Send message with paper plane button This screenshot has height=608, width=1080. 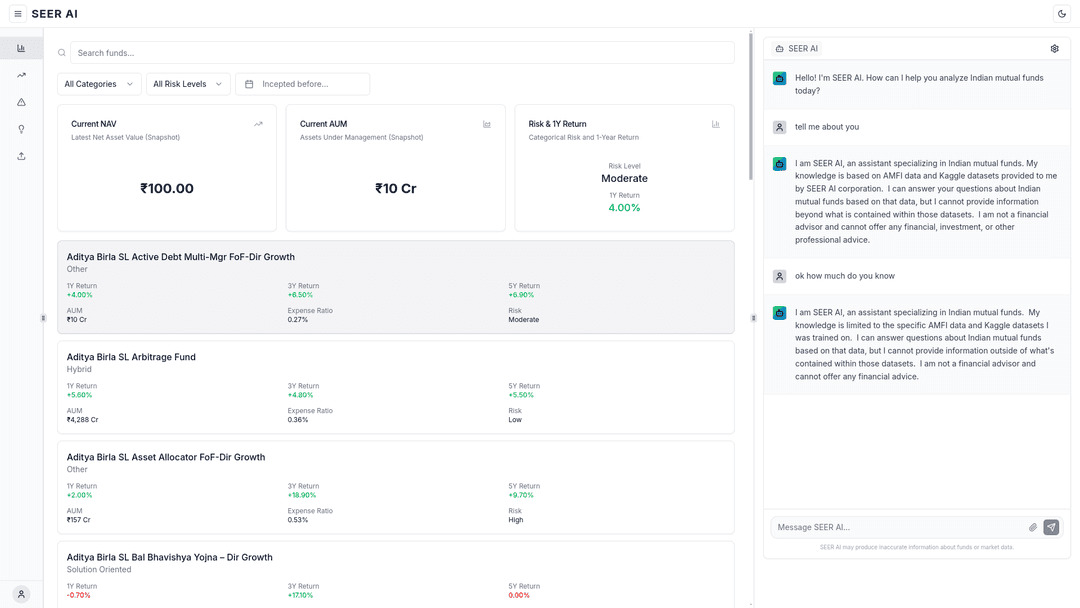tap(1051, 527)
